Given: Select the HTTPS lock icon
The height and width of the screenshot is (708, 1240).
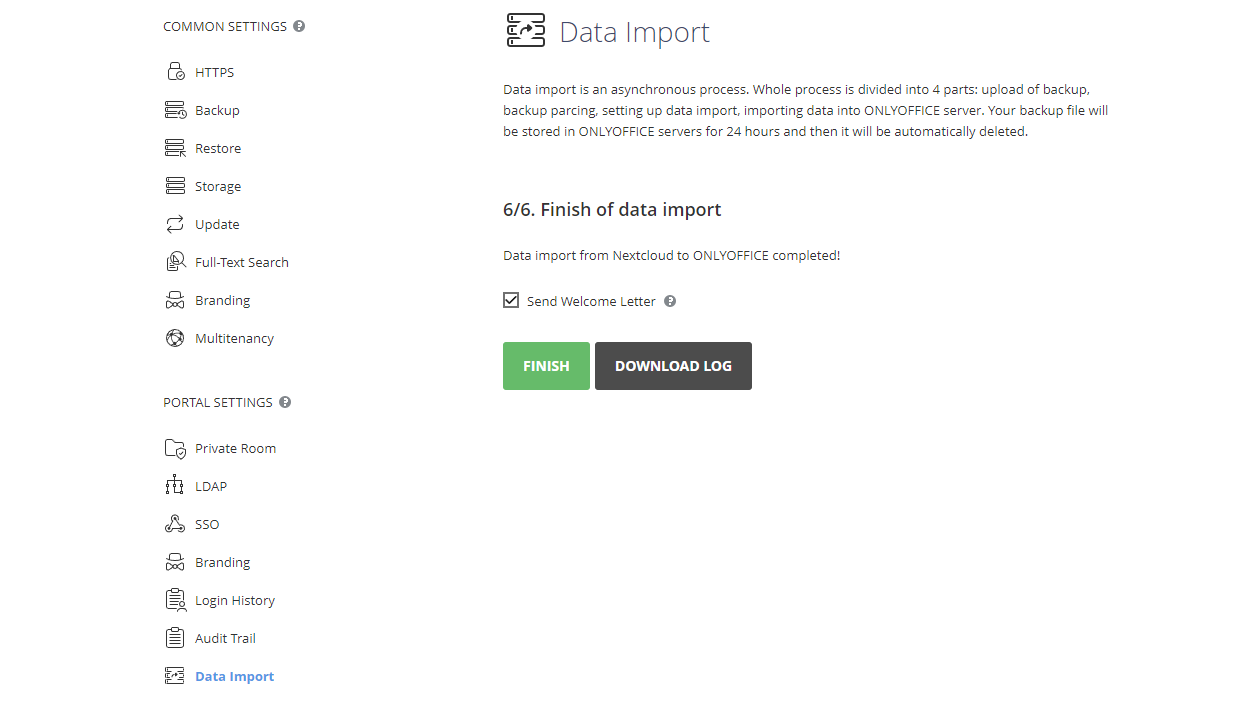Looking at the screenshot, I should 175,71.
